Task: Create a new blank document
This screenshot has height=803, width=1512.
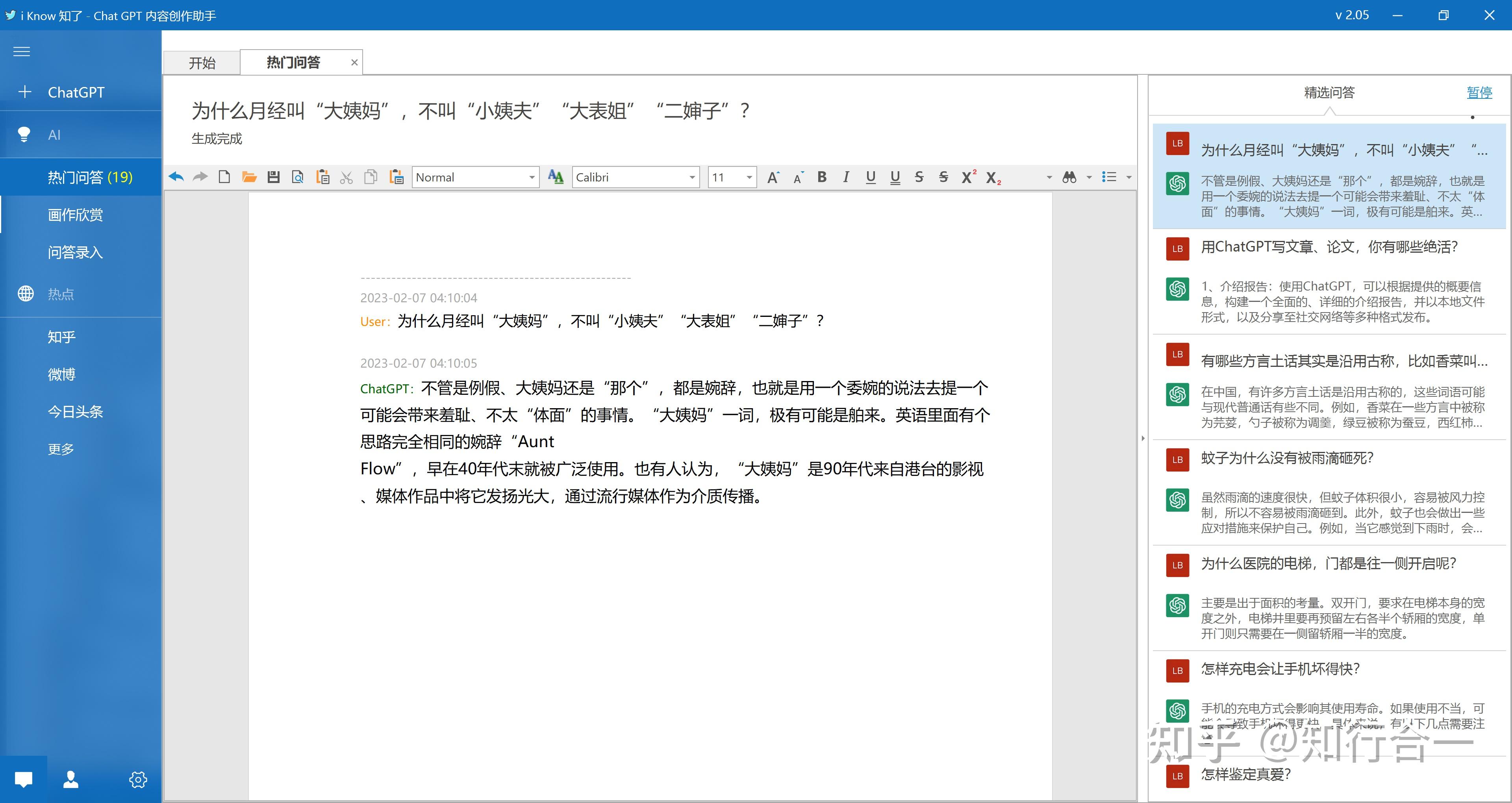Action: [224, 177]
